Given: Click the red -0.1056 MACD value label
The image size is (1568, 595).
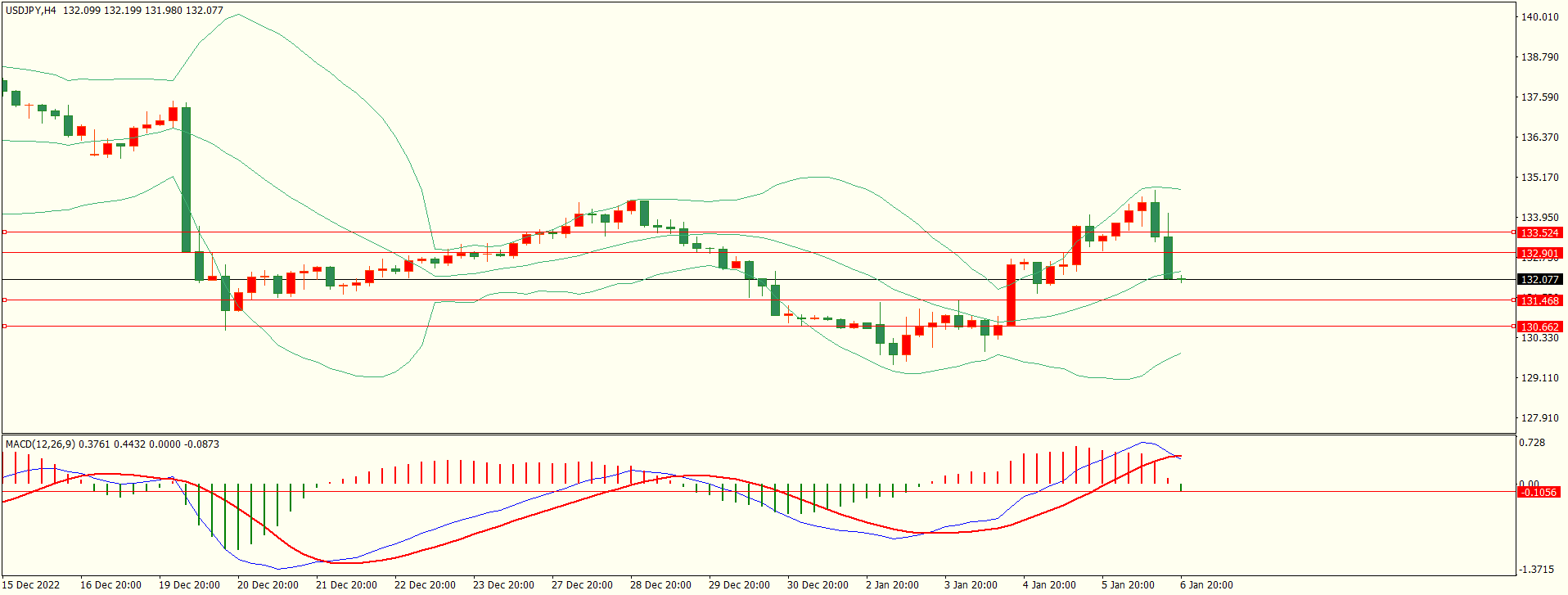Looking at the screenshot, I should coord(1539,493).
